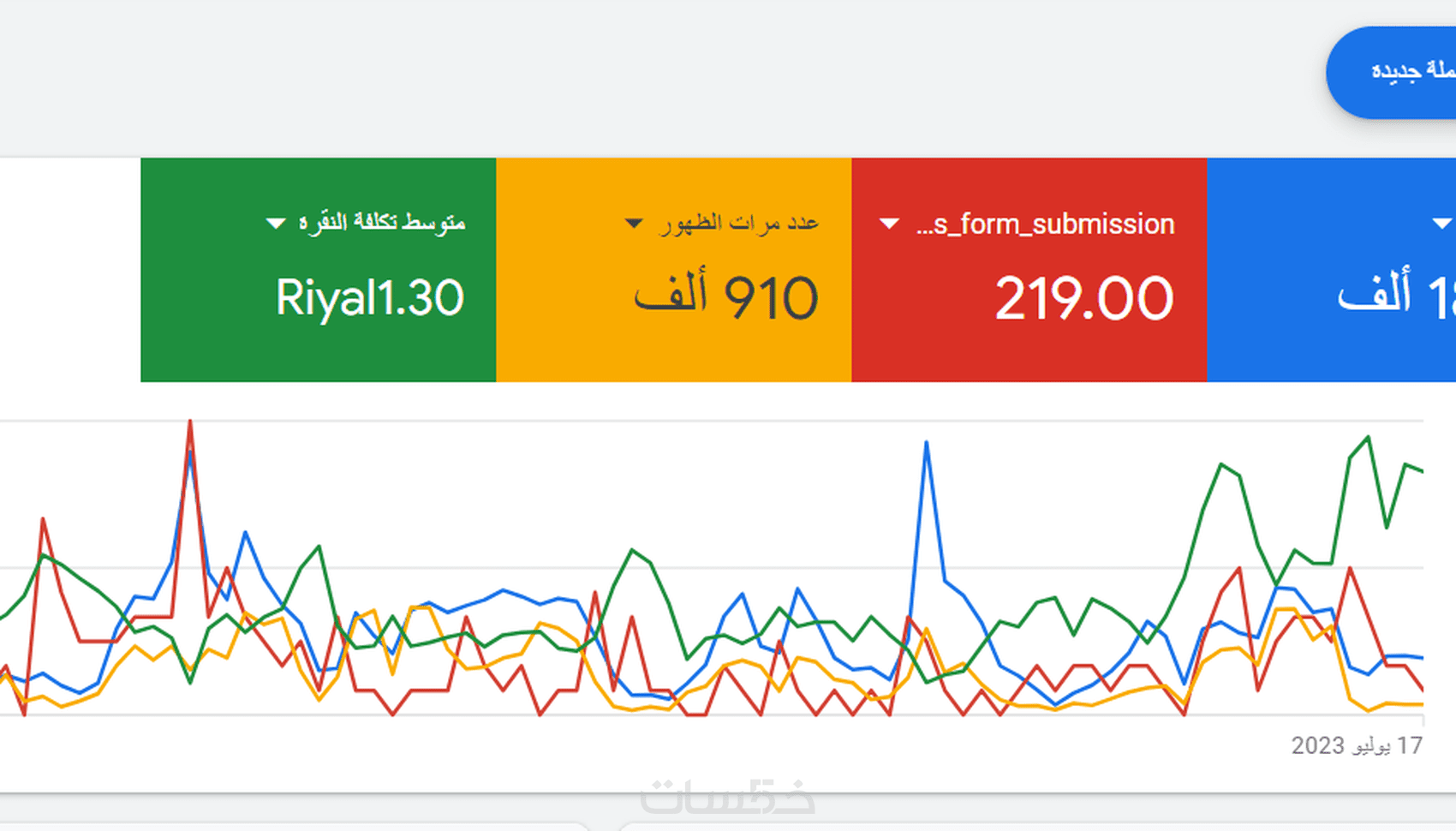Click the first red peak at chart's left
The width and height of the screenshot is (1456, 831).
coord(43,519)
